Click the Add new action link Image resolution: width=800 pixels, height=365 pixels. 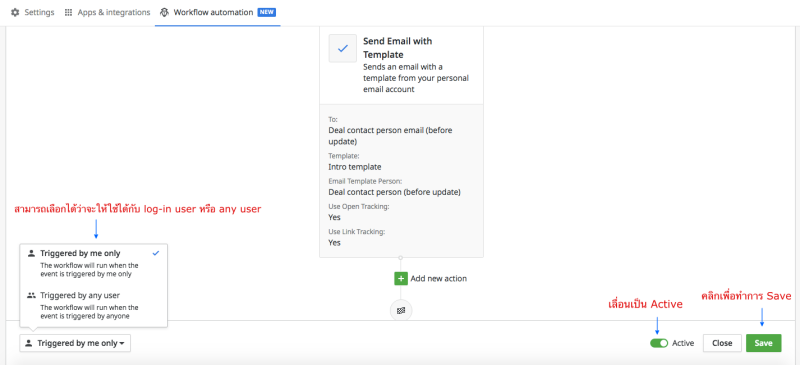tap(439, 279)
